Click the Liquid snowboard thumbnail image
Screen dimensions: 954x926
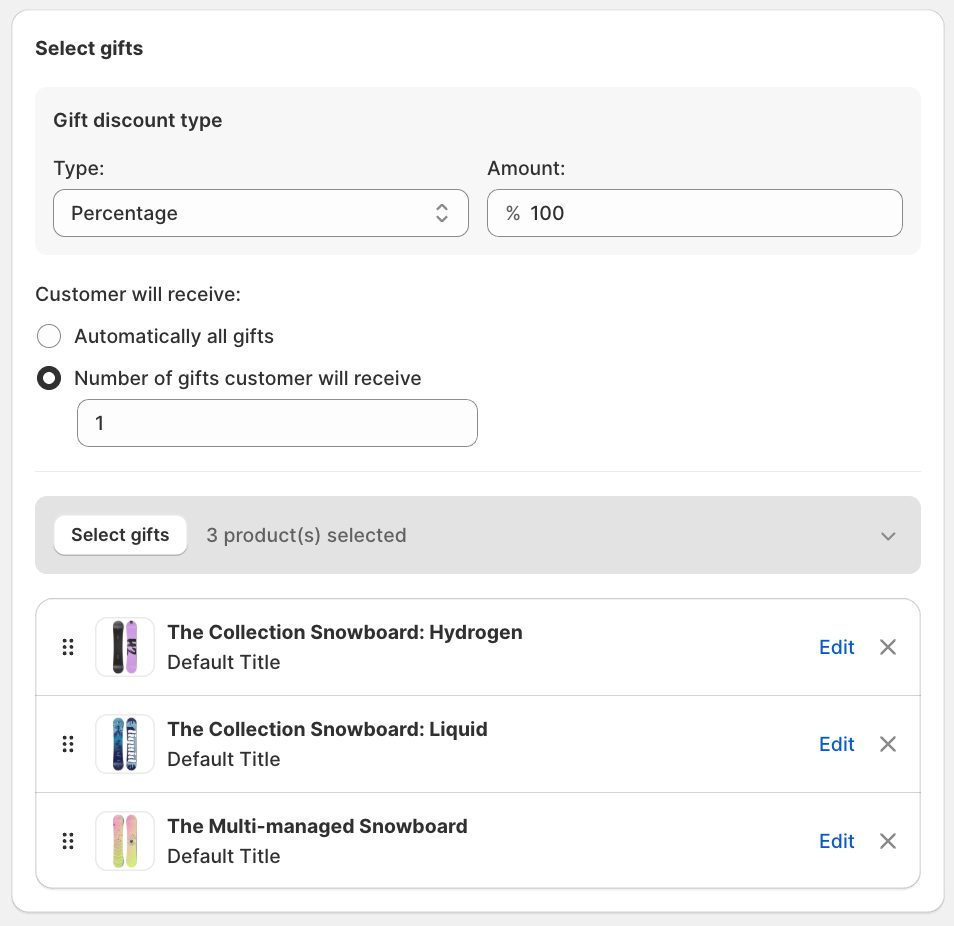(x=125, y=744)
